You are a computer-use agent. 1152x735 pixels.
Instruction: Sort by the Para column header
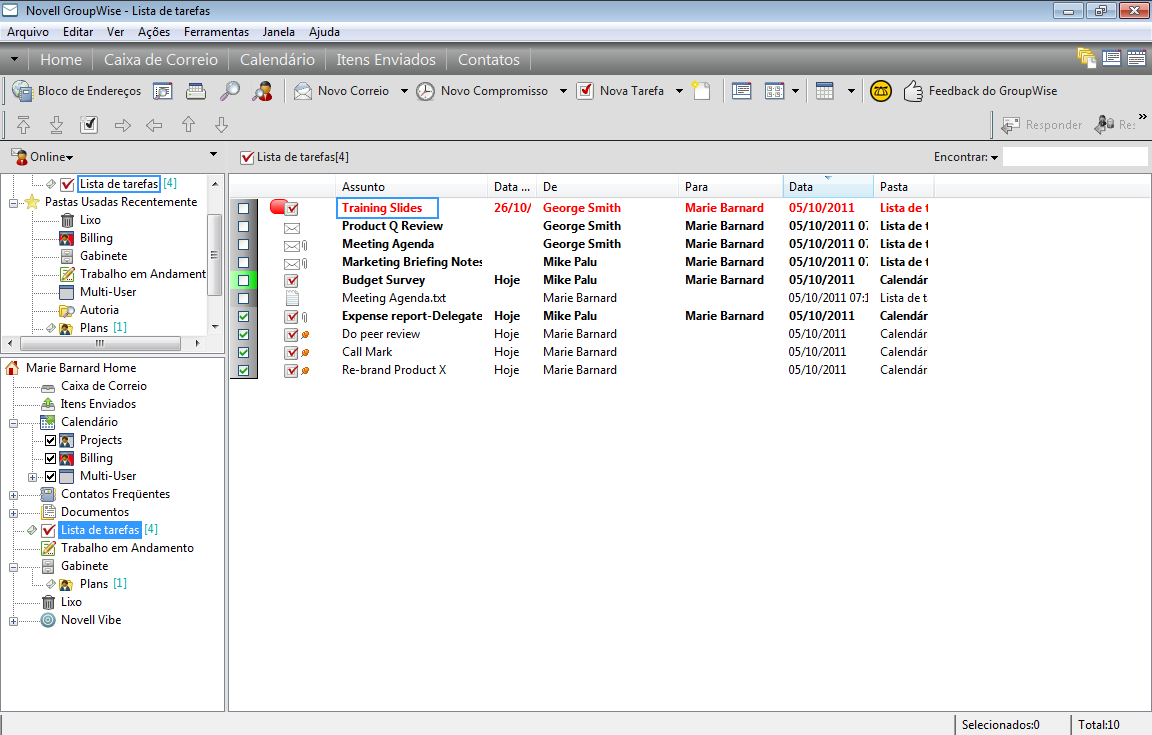click(x=731, y=187)
